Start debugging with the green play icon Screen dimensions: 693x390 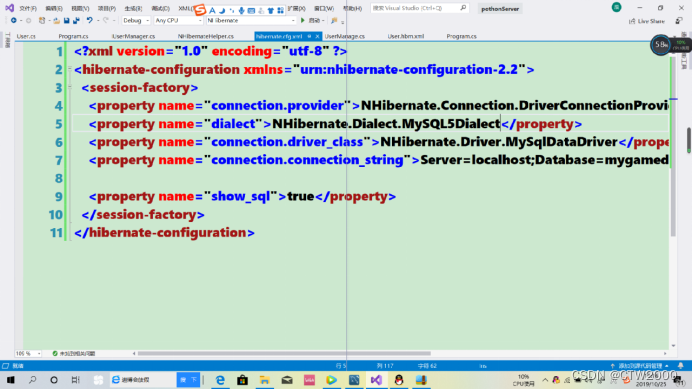303,20
